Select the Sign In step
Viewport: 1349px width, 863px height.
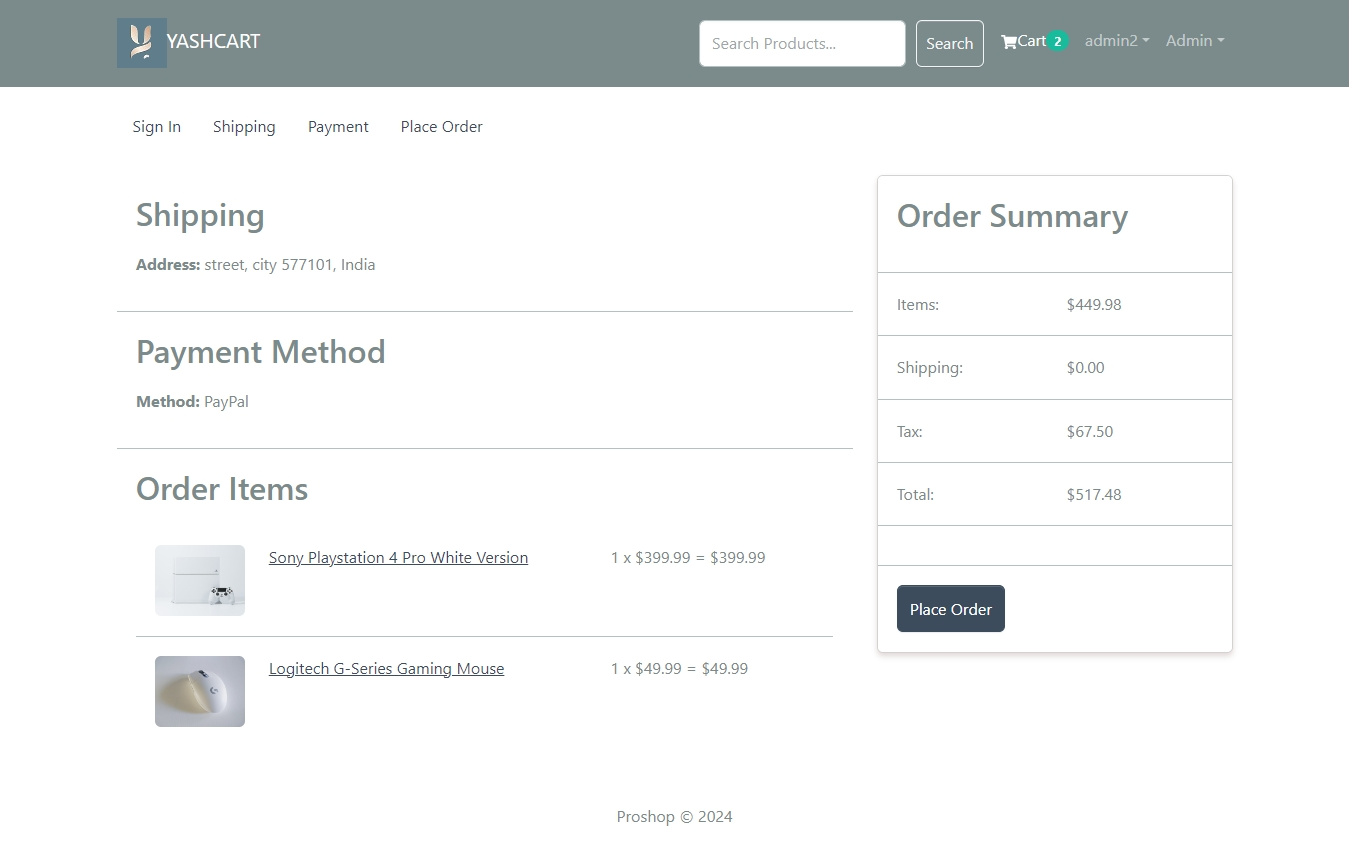coord(156,126)
